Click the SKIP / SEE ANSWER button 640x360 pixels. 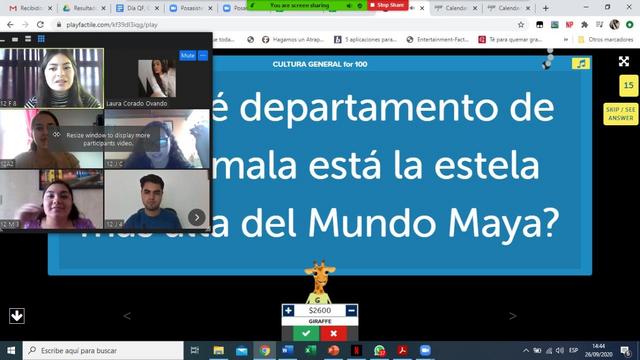(620, 114)
